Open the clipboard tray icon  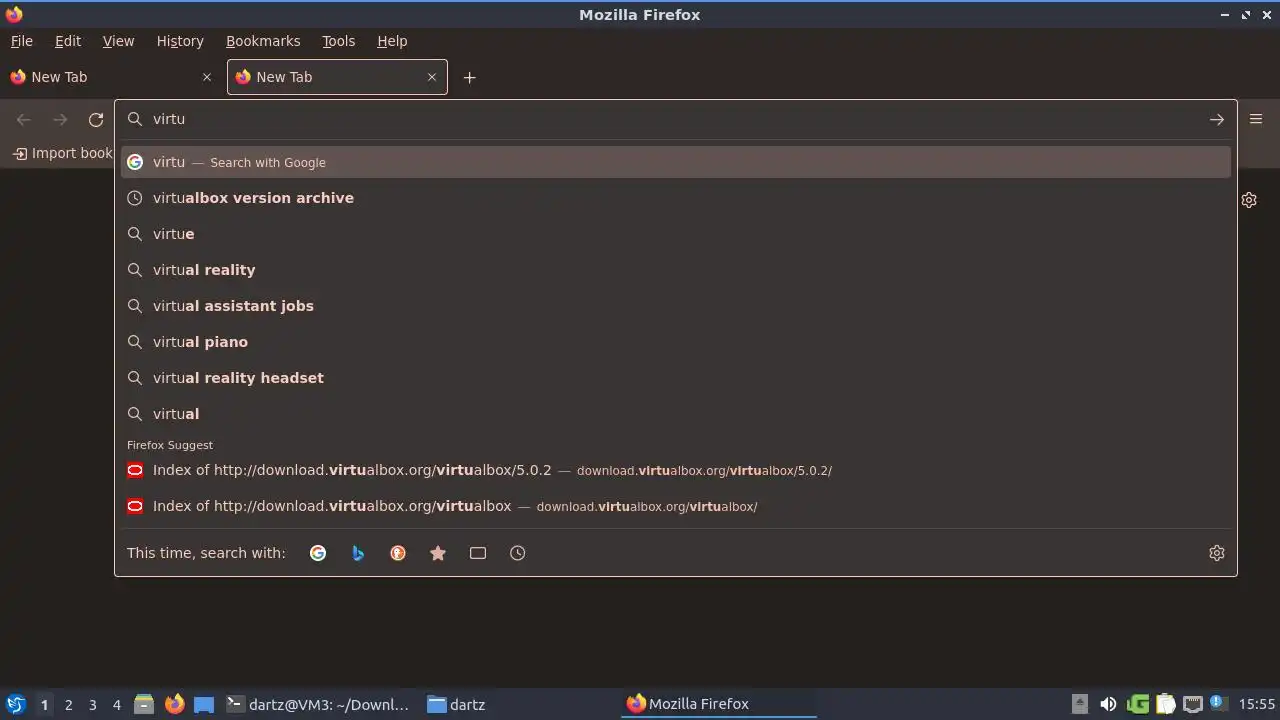click(x=1165, y=704)
